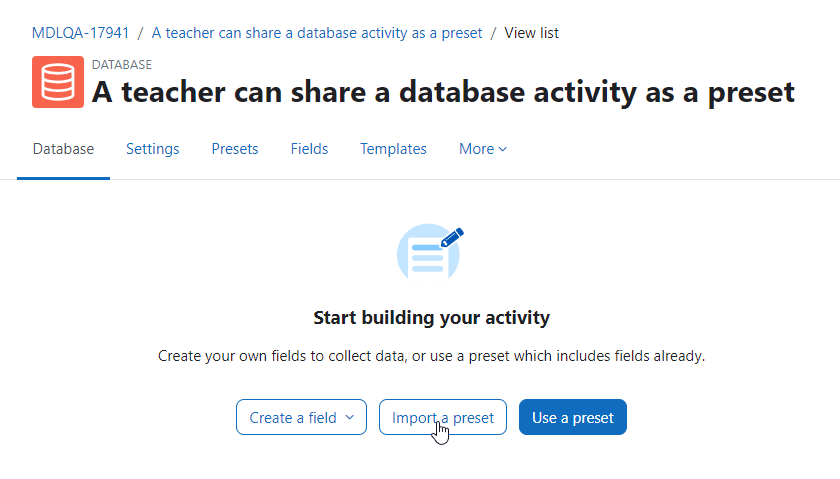Select the Fields tab
The height and width of the screenshot is (479, 840).
click(309, 149)
